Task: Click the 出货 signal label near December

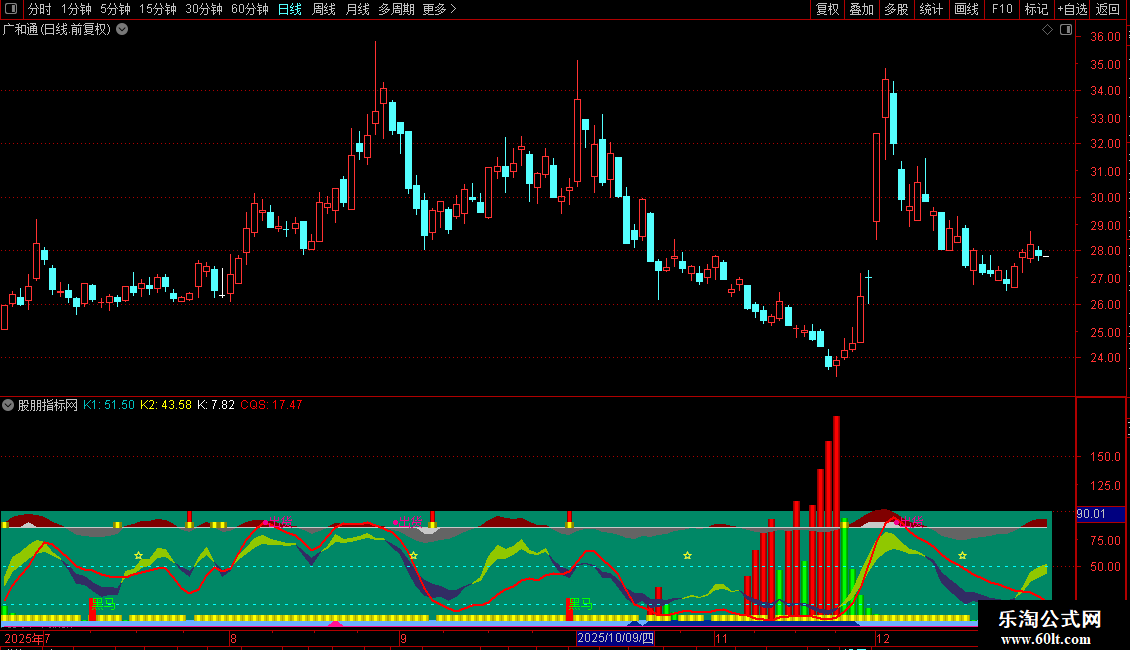Action: 912,522
